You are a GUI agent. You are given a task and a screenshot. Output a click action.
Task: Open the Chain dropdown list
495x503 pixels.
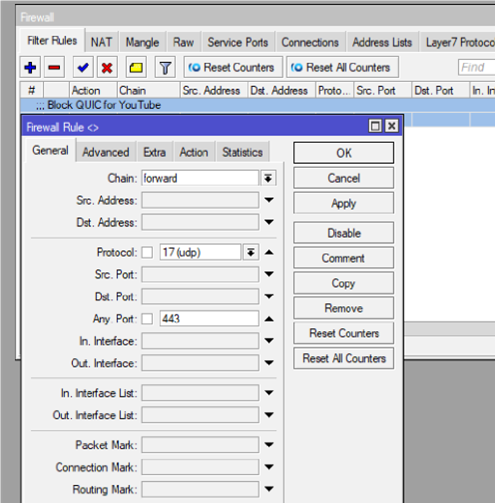tap(268, 178)
